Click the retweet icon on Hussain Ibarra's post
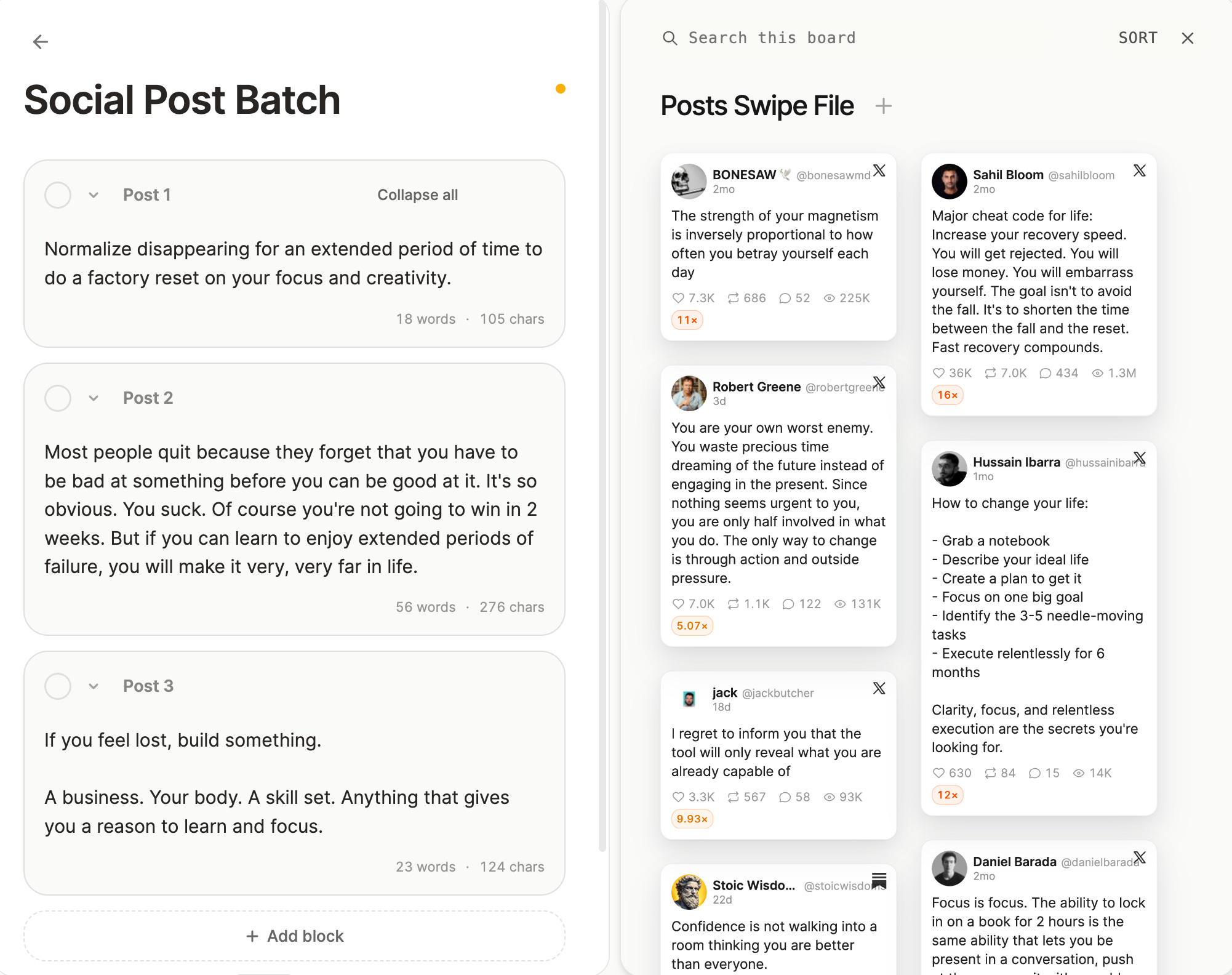1232x975 pixels. click(x=990, y=773)
